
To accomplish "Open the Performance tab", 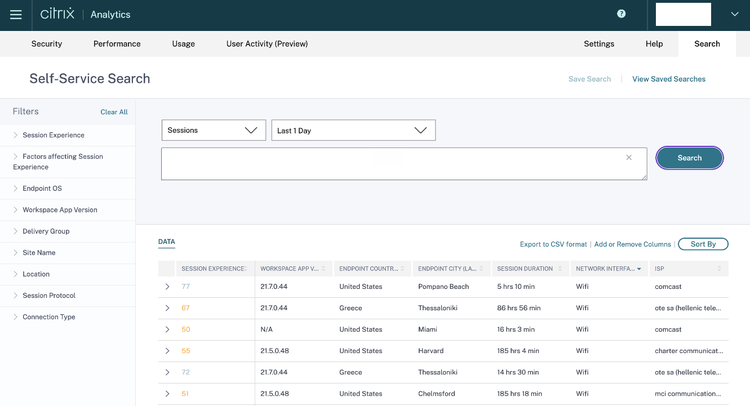I will point(117,44).
